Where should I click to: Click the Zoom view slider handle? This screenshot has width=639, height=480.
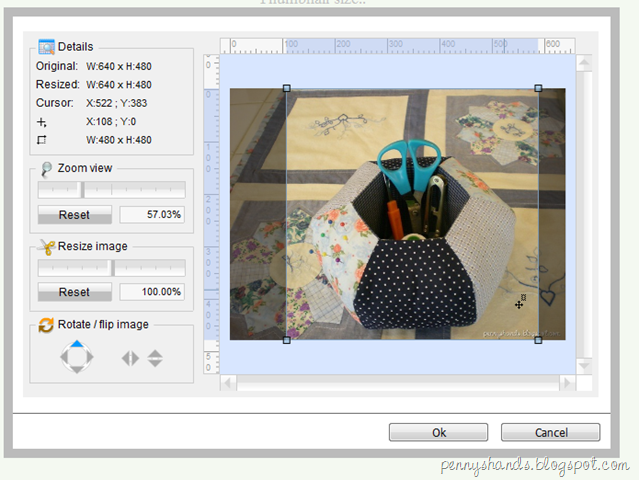[x=82, y=190]
